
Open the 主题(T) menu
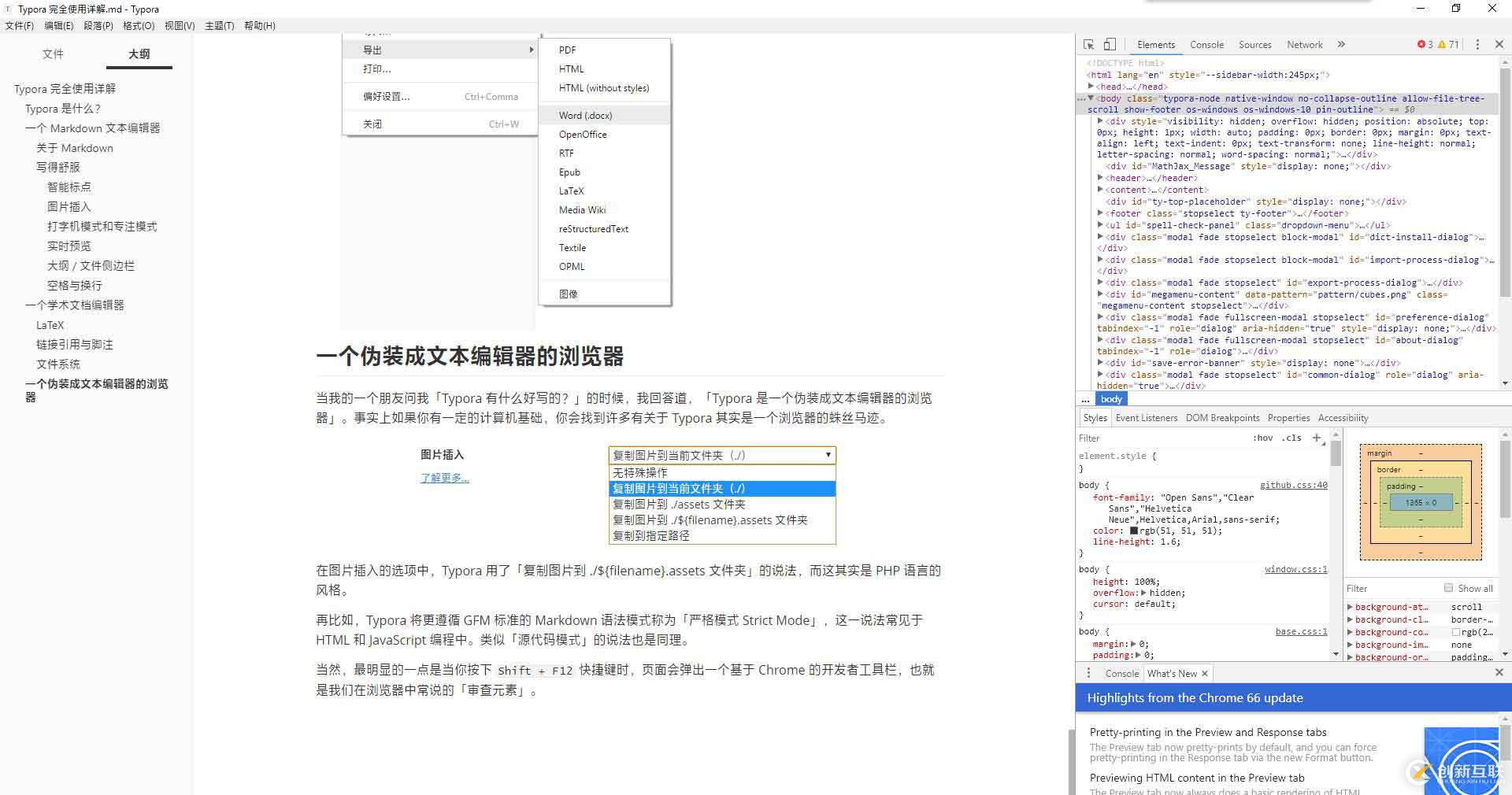click(220, 26)
